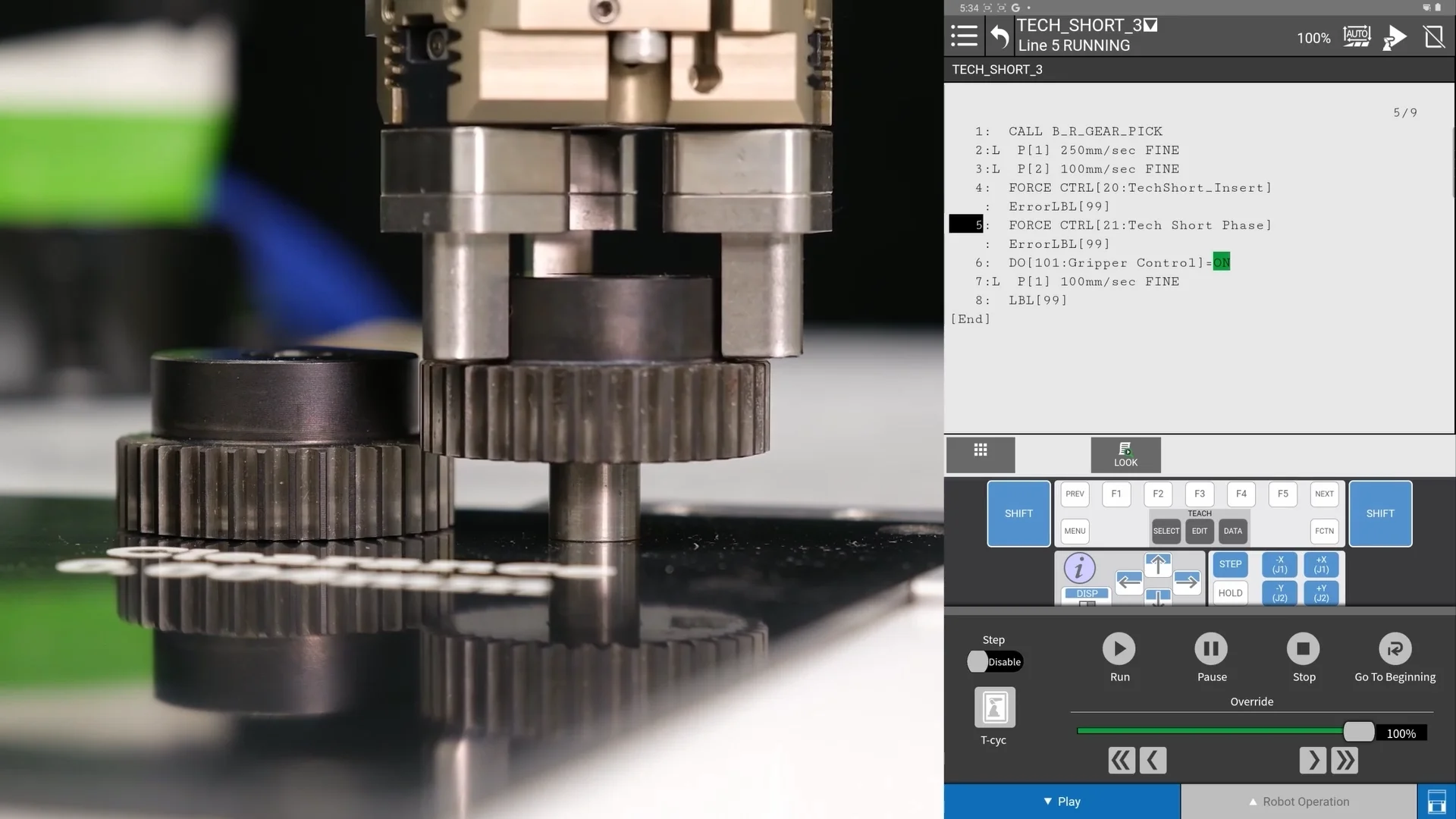Click Go To Beginning button
This screenshot has height=819, width=1456.
1395,649
